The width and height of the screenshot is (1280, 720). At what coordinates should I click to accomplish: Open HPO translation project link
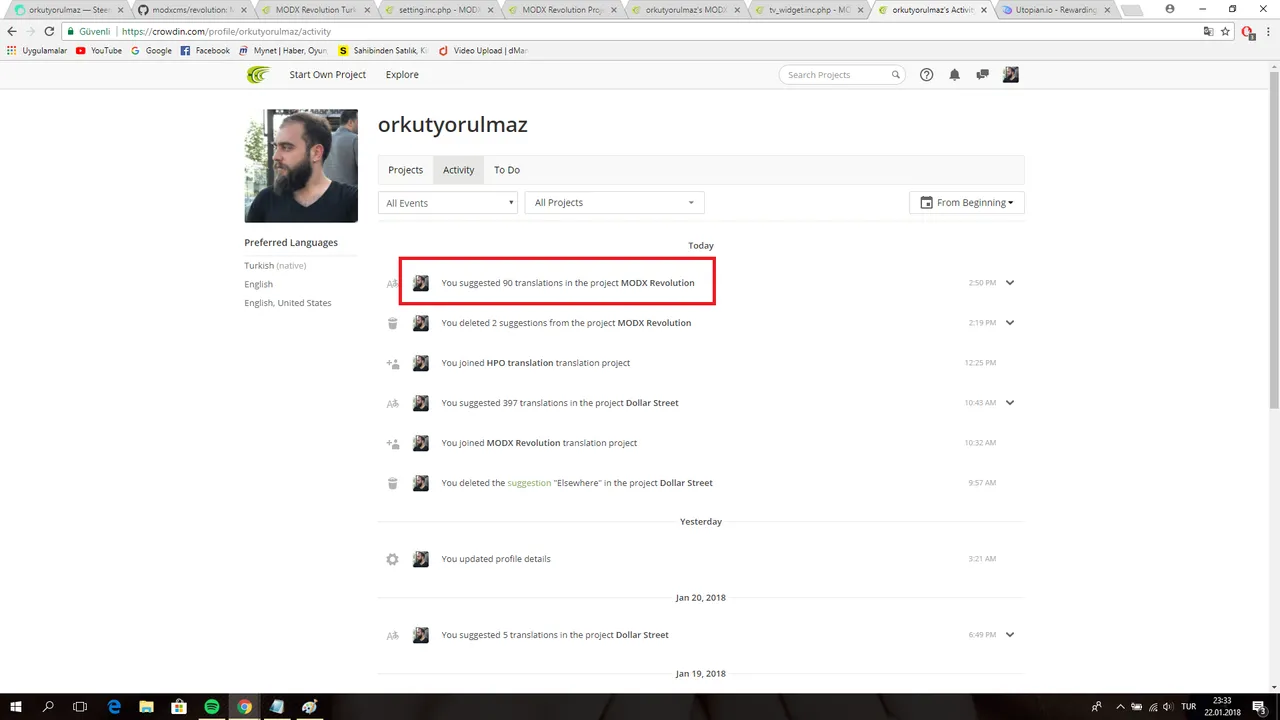click(520, 363)
